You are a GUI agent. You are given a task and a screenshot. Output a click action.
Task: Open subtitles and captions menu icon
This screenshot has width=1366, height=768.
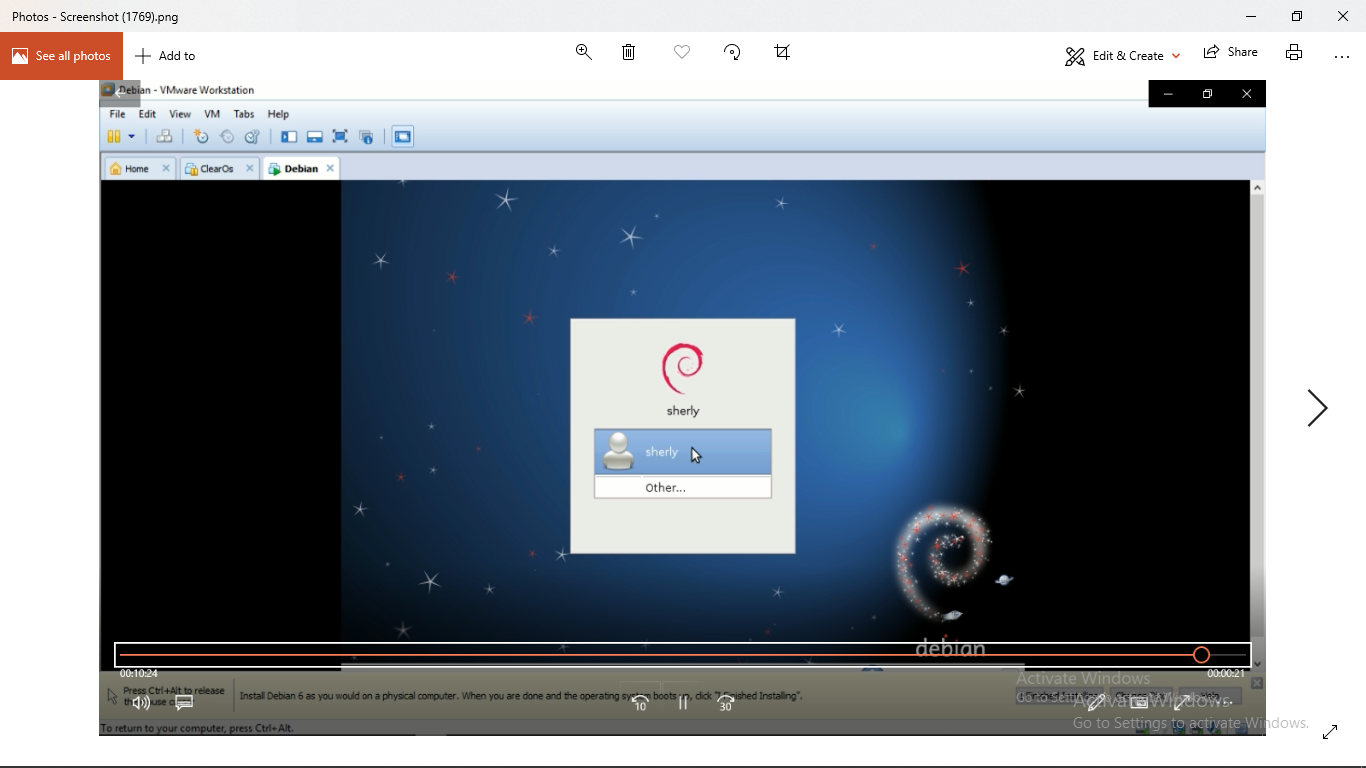[184, 703]
